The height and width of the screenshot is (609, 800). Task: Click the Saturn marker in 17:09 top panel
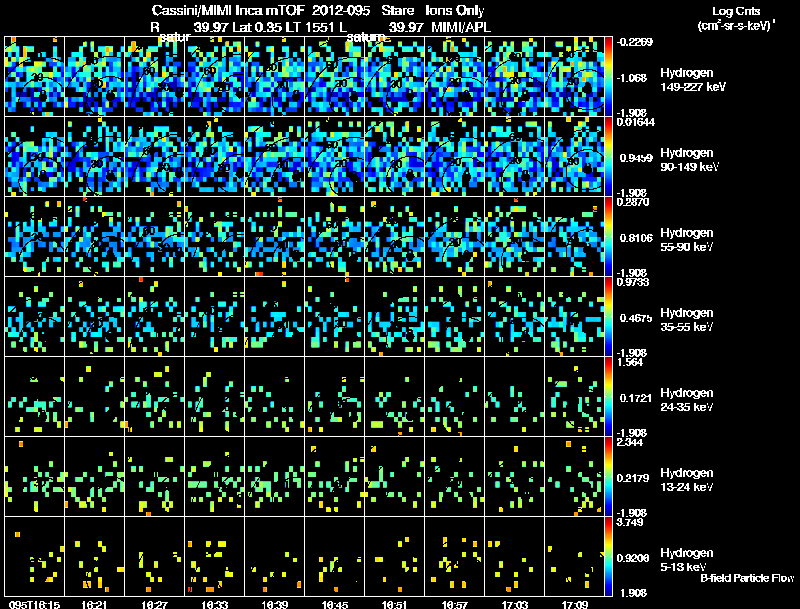coord(587,88)
